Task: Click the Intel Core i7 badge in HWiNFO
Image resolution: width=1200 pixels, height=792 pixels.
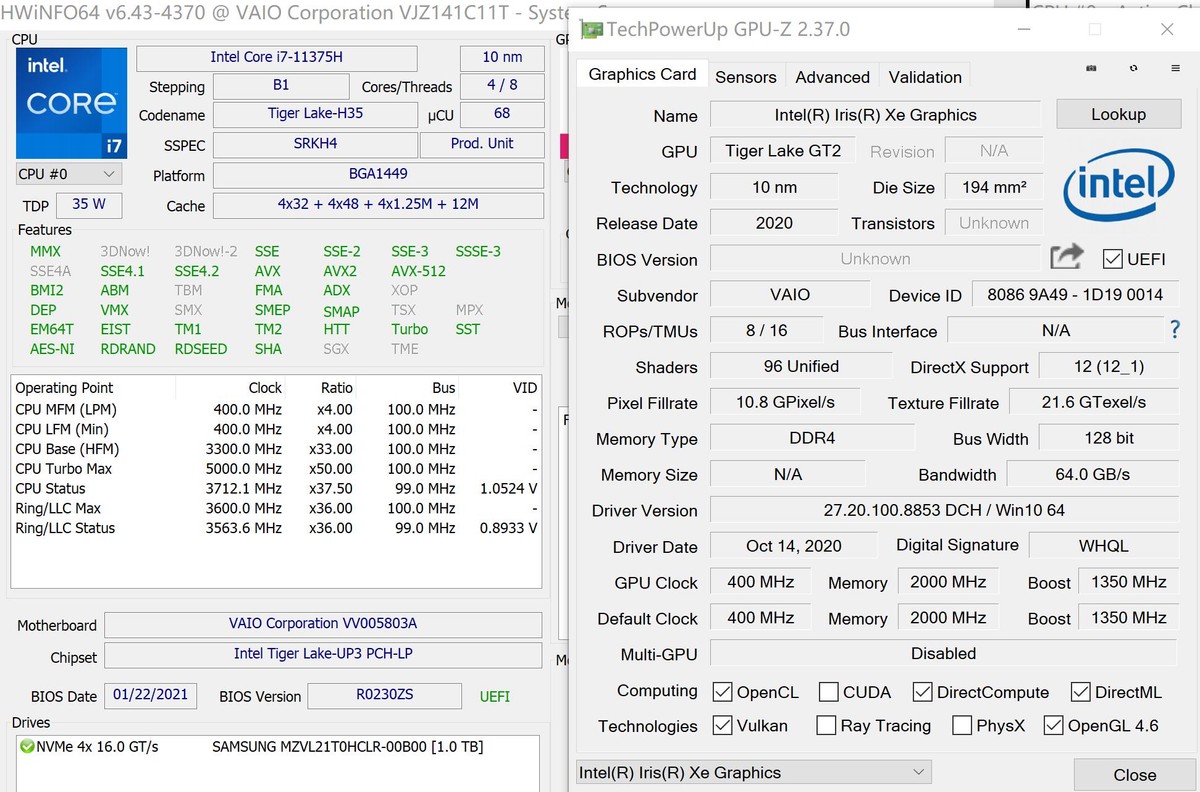Action: (72, 102)
